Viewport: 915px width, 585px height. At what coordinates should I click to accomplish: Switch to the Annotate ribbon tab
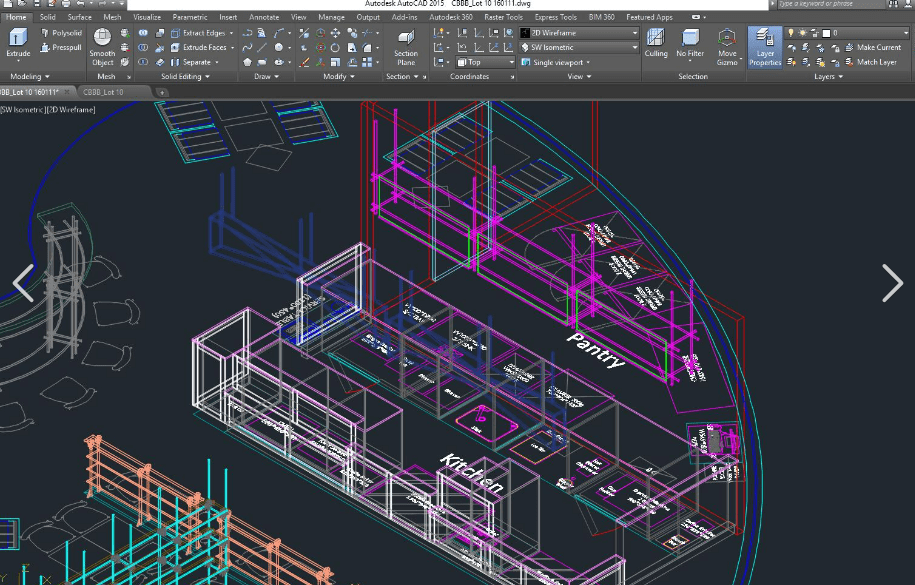click(264, 17)
